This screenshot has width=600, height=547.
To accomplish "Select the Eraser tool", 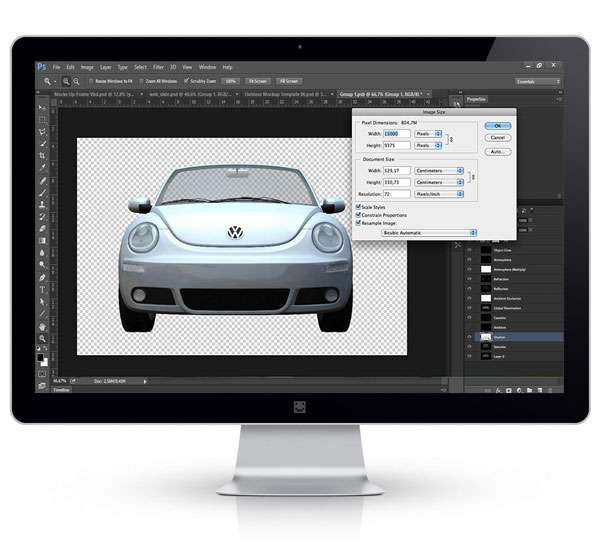I will click(x=42, y=229).
